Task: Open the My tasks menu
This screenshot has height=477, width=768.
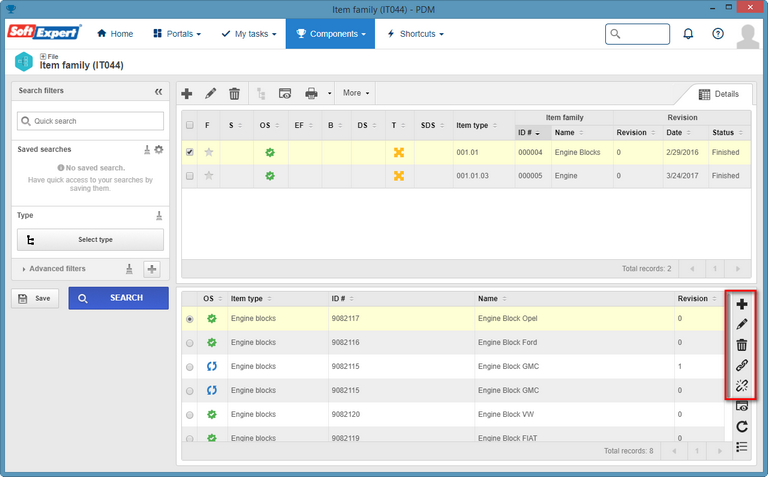Action: 249,34
